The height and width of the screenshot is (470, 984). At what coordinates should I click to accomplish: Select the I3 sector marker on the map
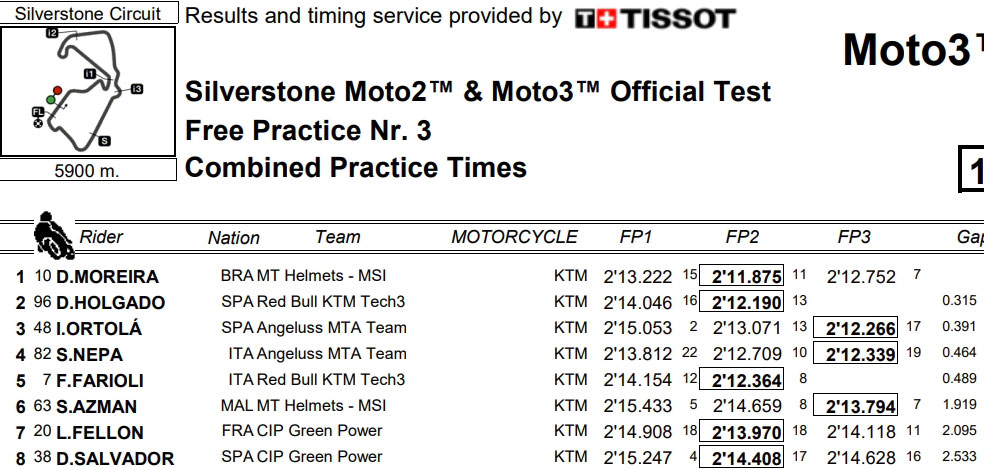pyautogui.click(x=137, y=90)
